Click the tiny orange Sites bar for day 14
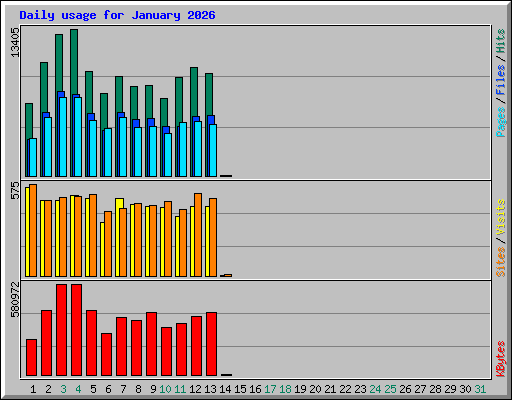This screenshot has height=400, width=512. click(228, 275)
